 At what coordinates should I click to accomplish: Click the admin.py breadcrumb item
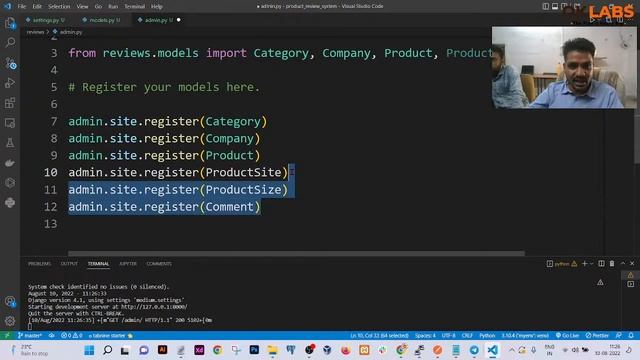(x=68, y=32)
